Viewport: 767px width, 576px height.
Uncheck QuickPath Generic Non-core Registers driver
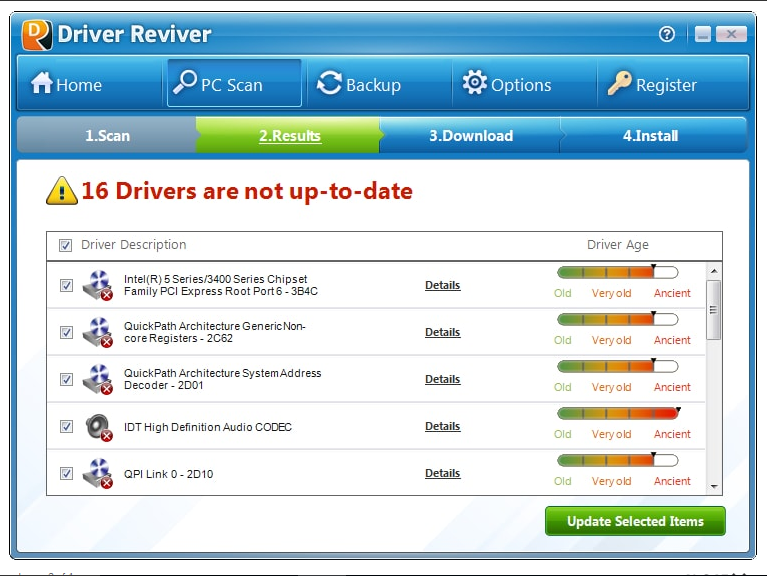[x=67, y=332]
